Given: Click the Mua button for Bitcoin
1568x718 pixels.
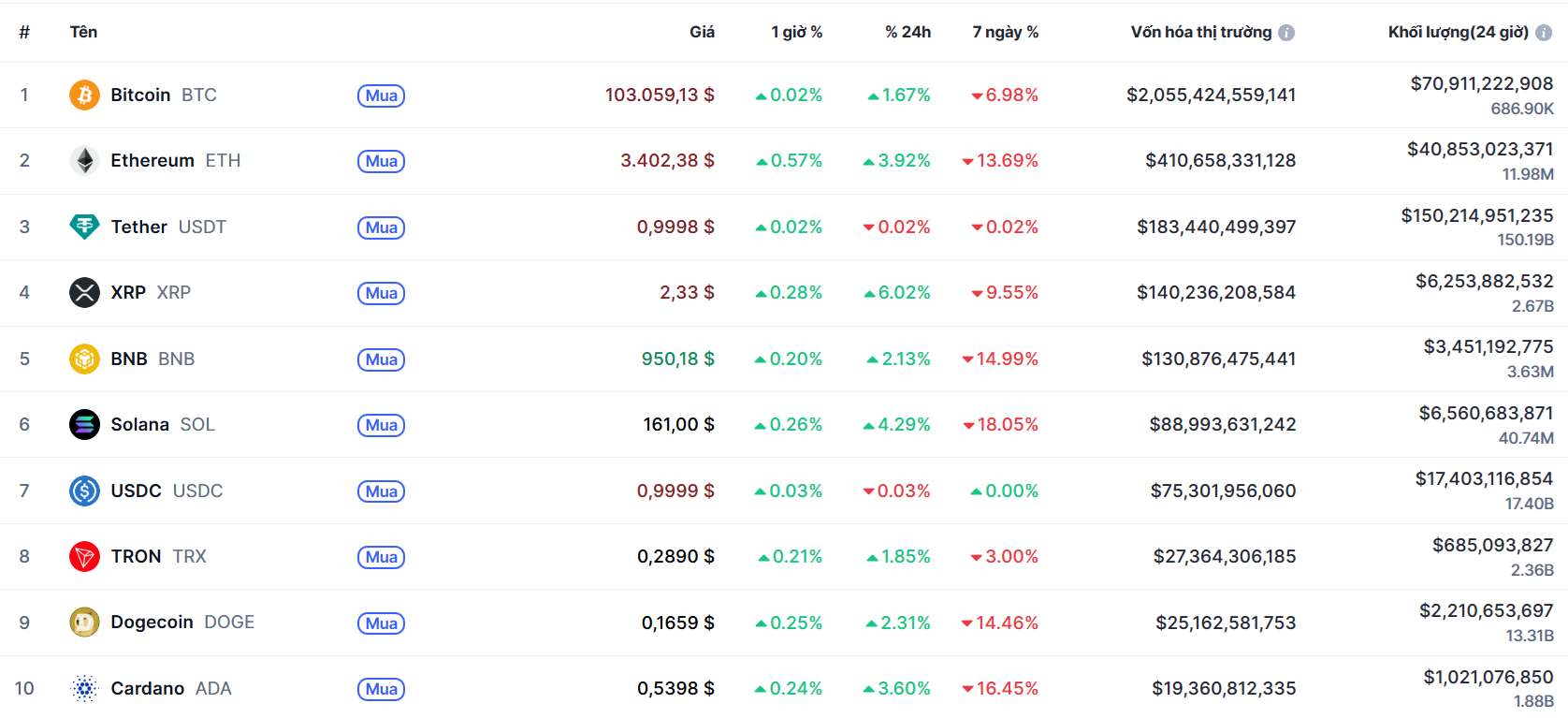Looking at the screenshot, I should [380, 95].
